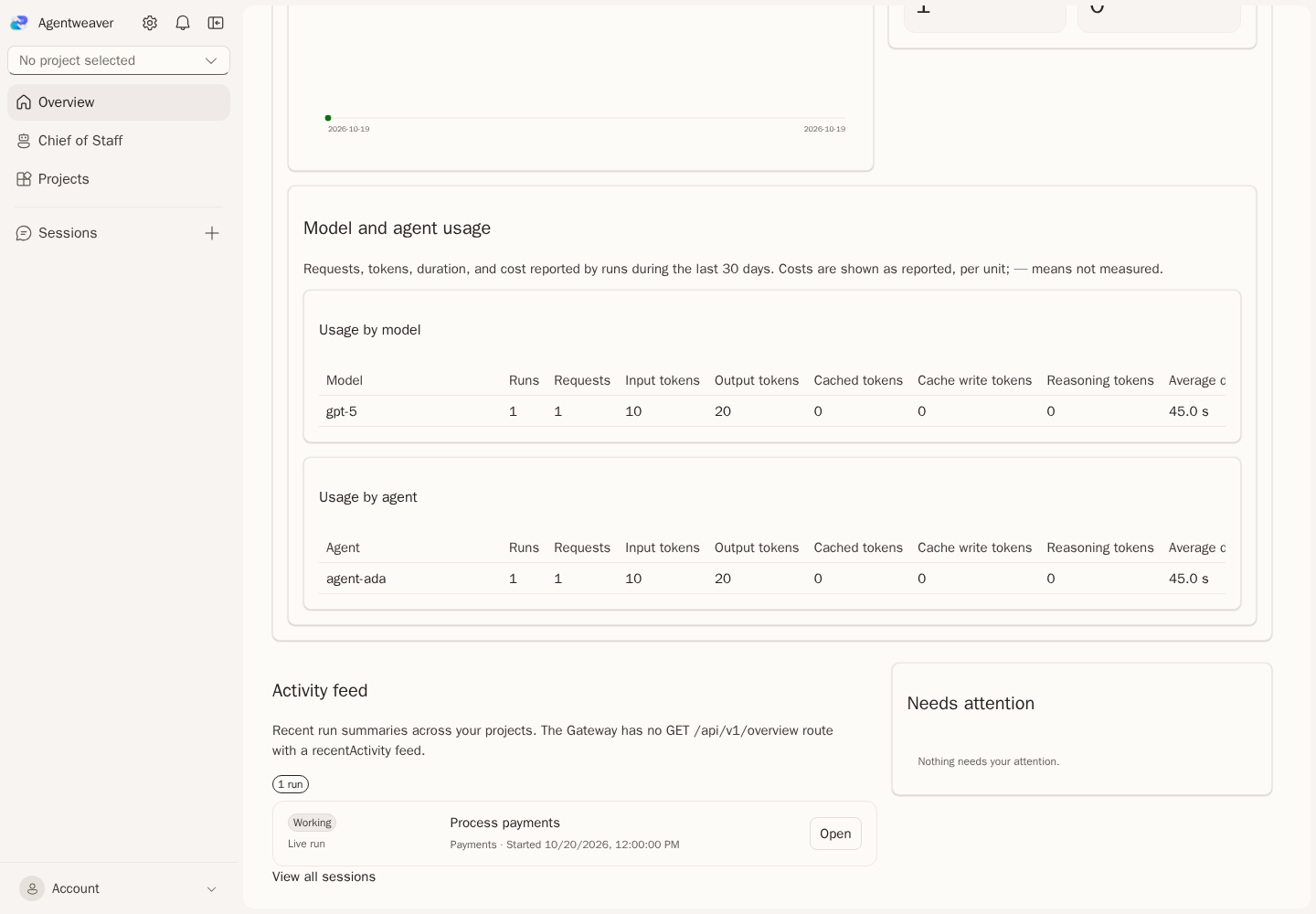Open Chief of Staff page

119,141
